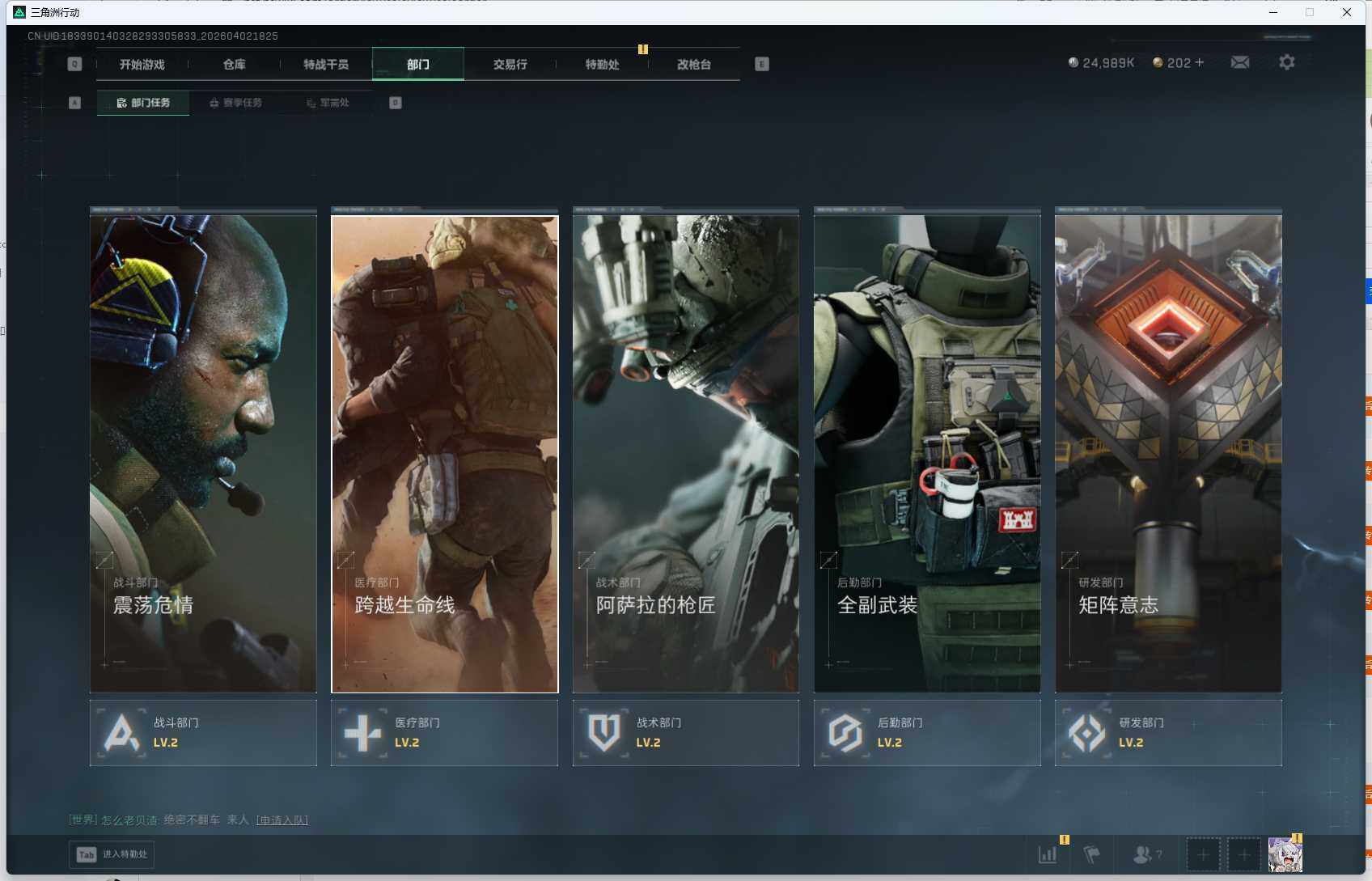1372x881 pixels.
Task: Click the 后勤部门 hexagon emblem icon
Action: coord(845,733)
